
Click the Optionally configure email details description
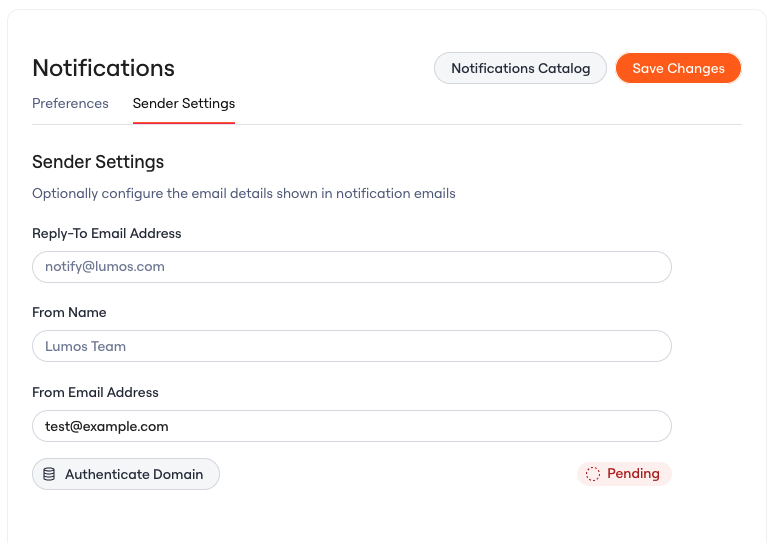[x=244, y=193]
